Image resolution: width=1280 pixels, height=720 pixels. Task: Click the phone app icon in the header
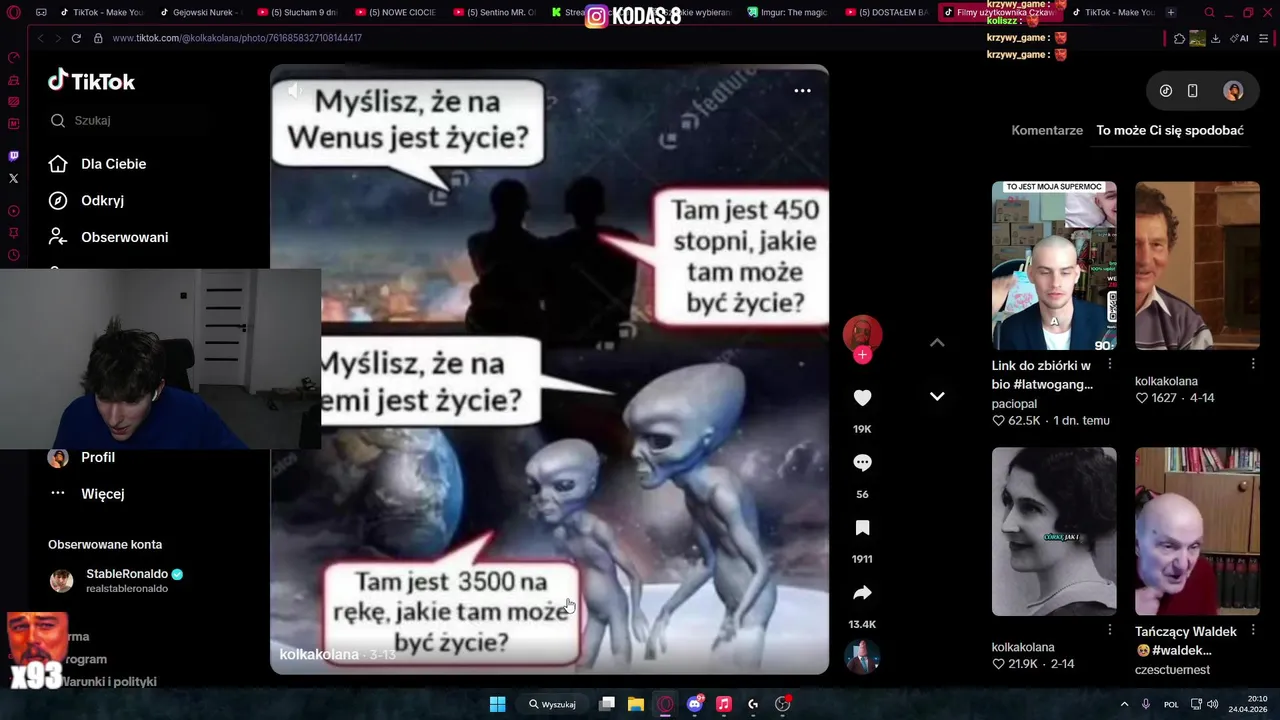pos(1192,91)
